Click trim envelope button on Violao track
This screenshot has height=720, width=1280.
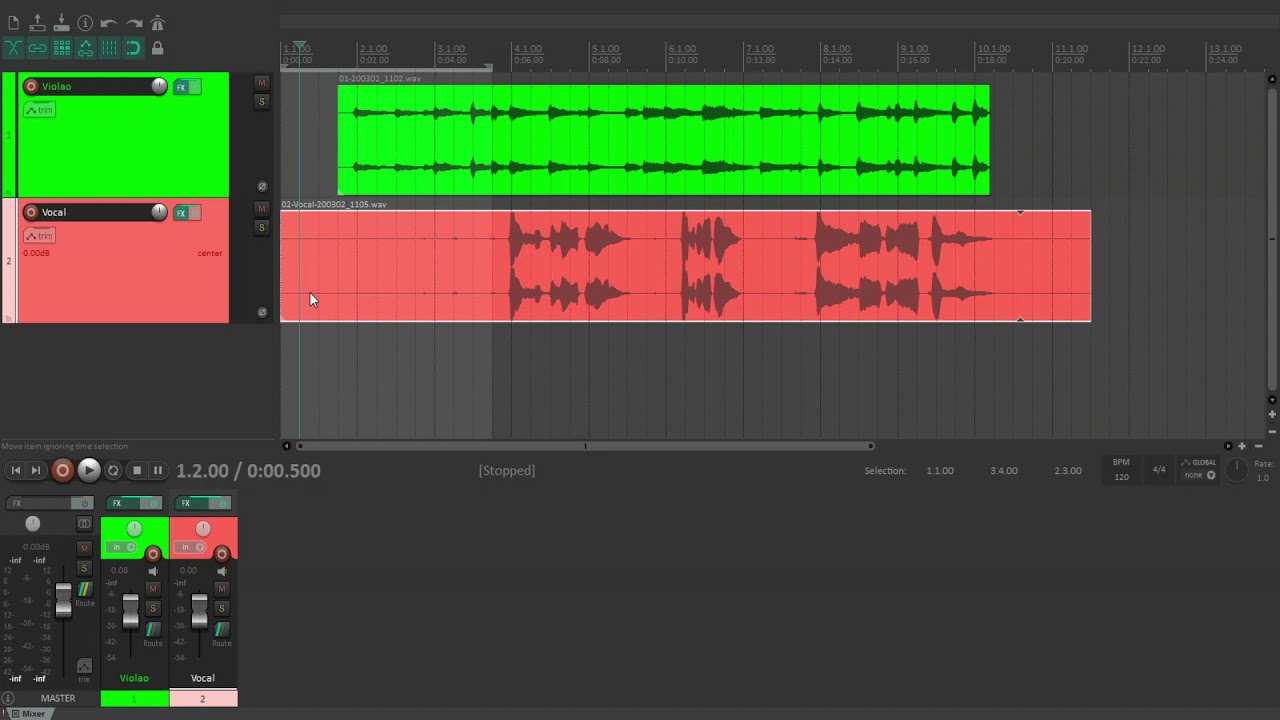[39, 110]
